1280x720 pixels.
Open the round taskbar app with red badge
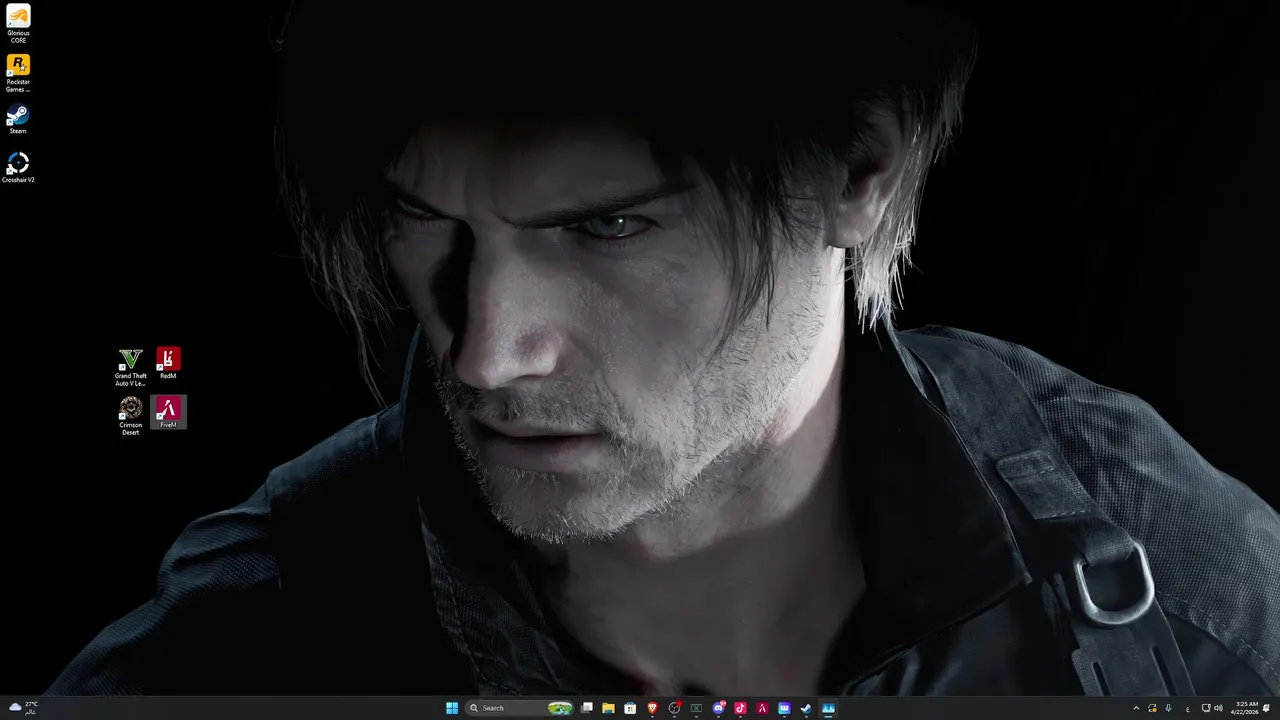coord(675,708)
